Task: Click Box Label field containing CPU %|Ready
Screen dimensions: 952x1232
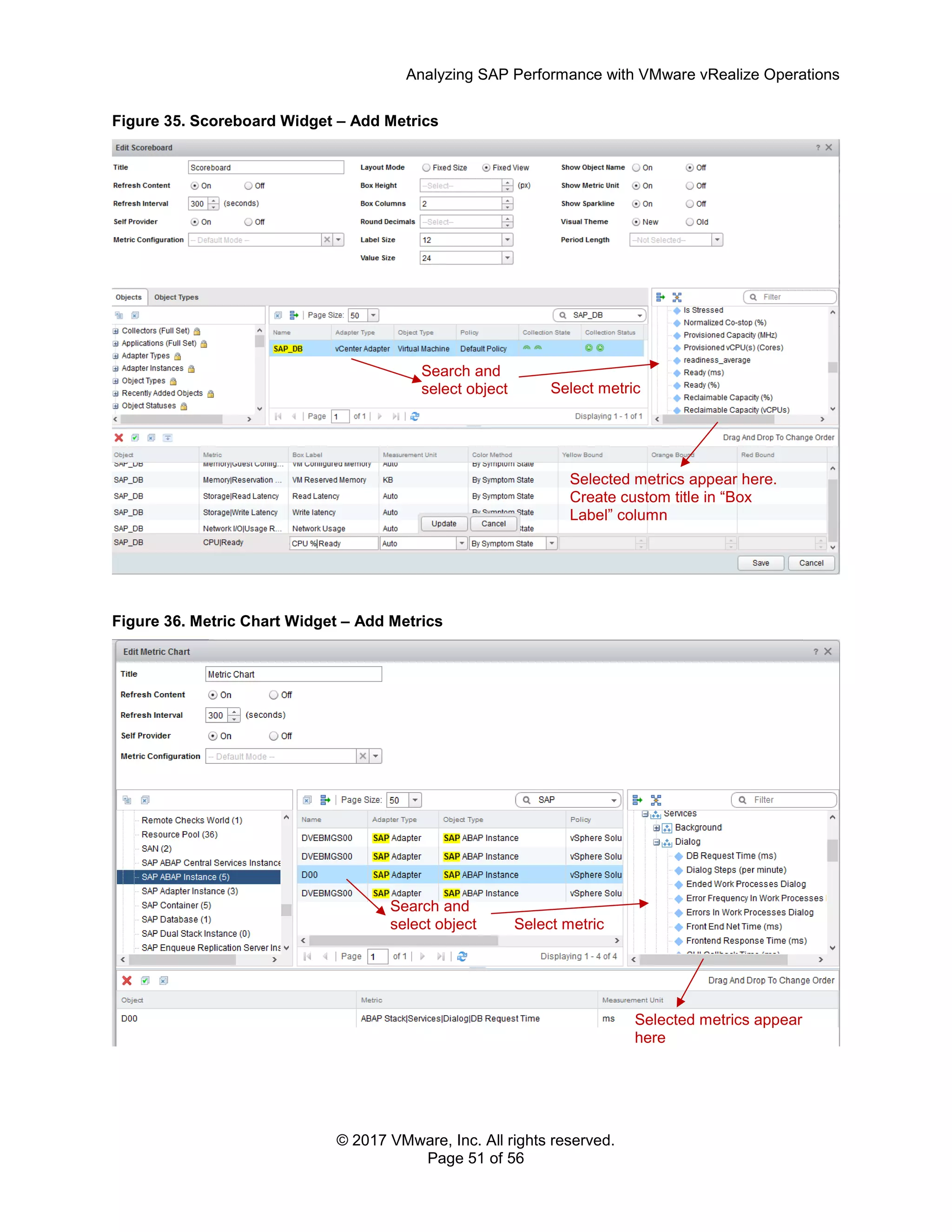Action: click(334, 543)
